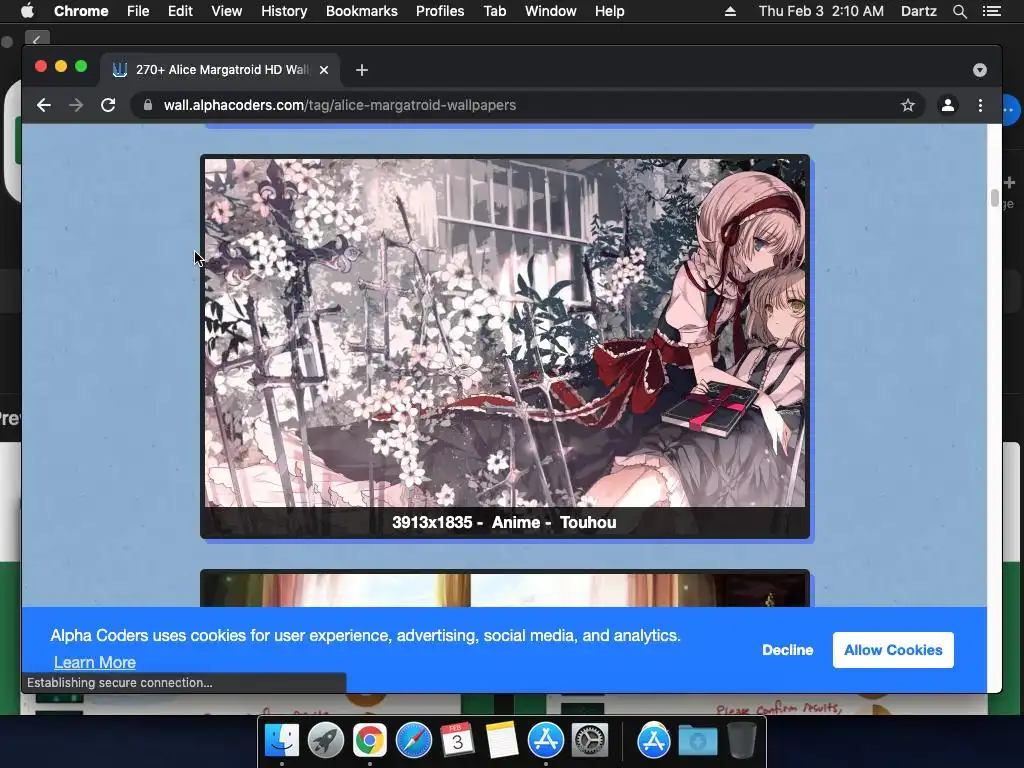This screenshot has height=768, width=1024.
Task: Bookmark this page with star icon
Action: [x=908, y=105]
